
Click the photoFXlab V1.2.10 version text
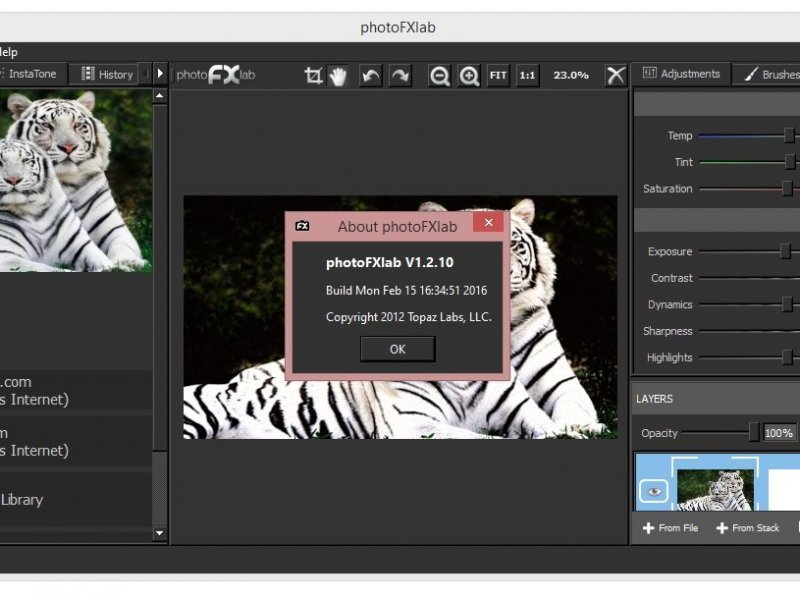click(x=390, y=263)
